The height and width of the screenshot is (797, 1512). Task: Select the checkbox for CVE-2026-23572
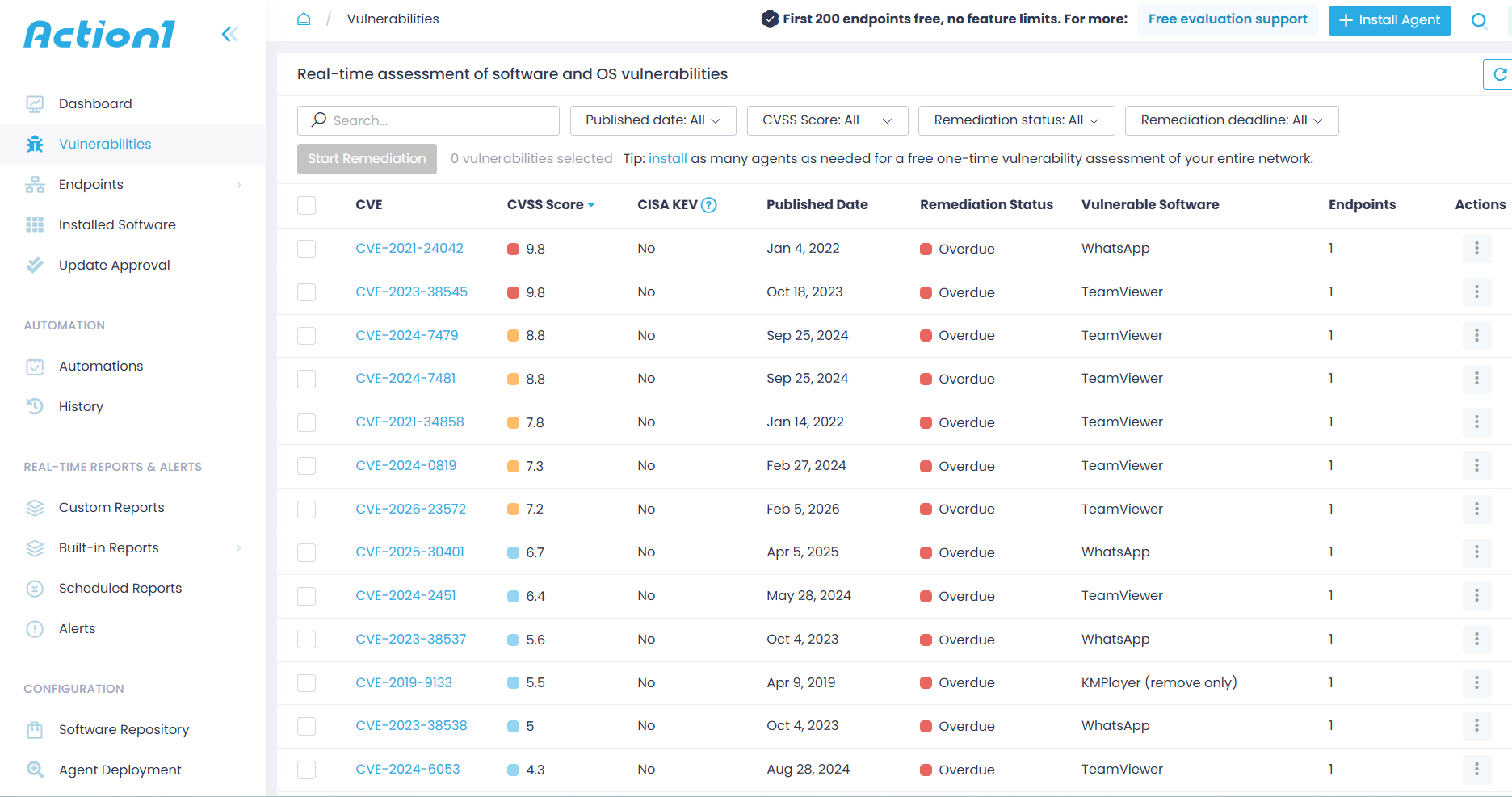click(x=306, y=510)
